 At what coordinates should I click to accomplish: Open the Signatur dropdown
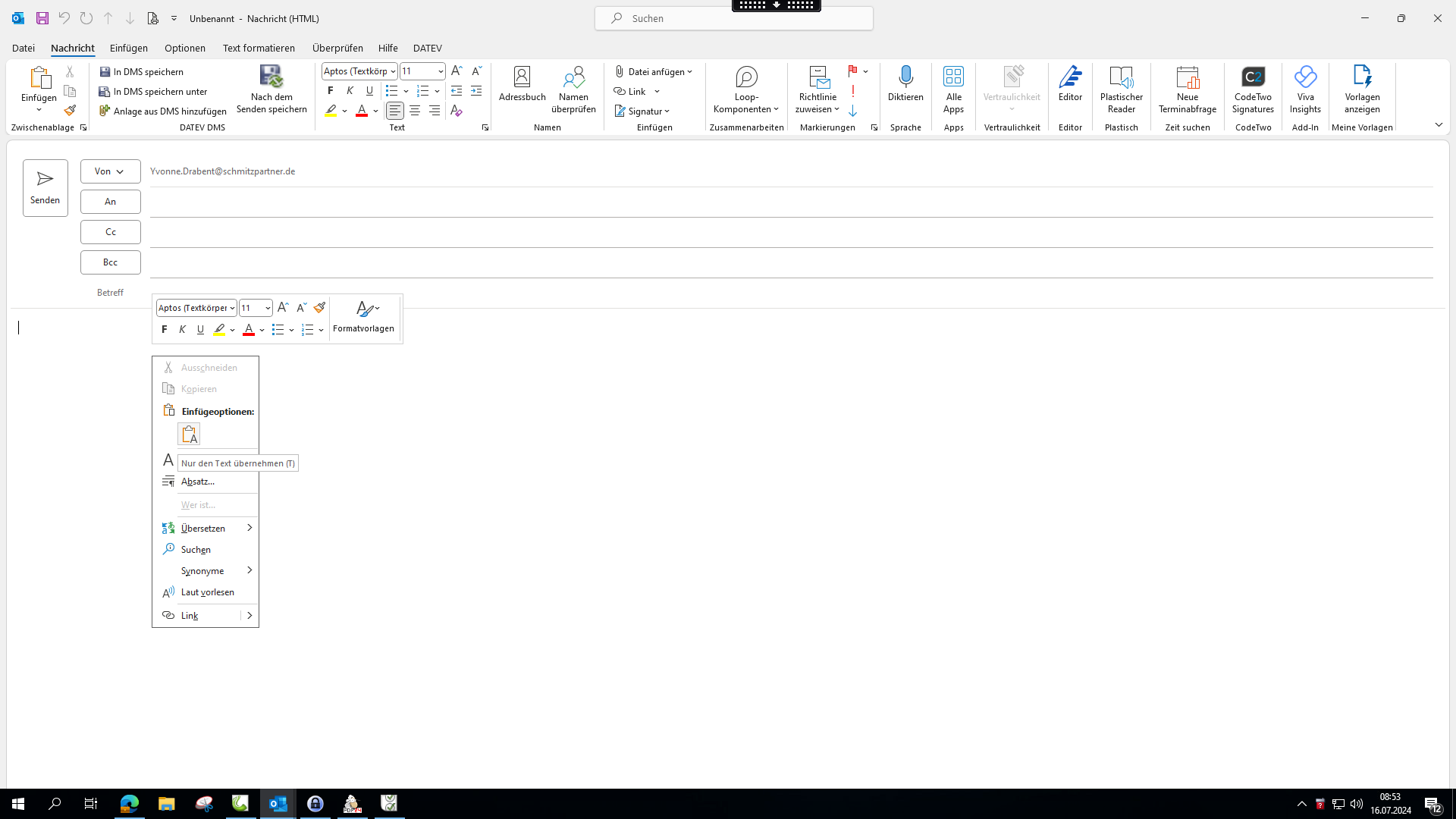[x=643, y=111]
